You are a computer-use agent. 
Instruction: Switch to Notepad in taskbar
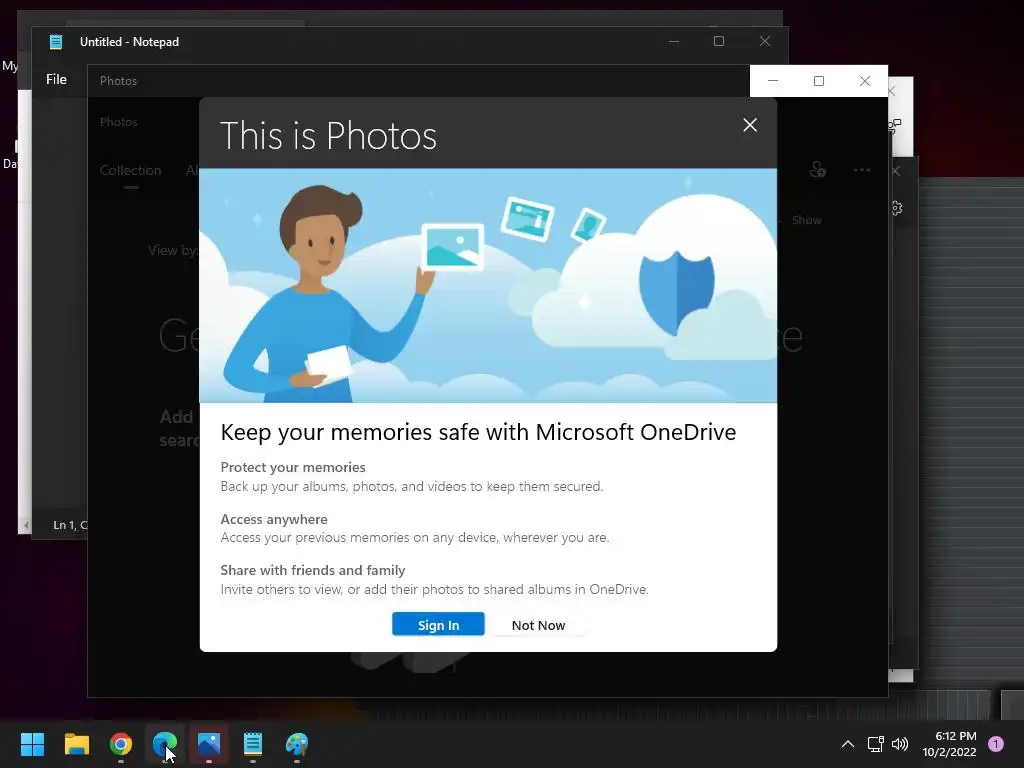[253, 744]
